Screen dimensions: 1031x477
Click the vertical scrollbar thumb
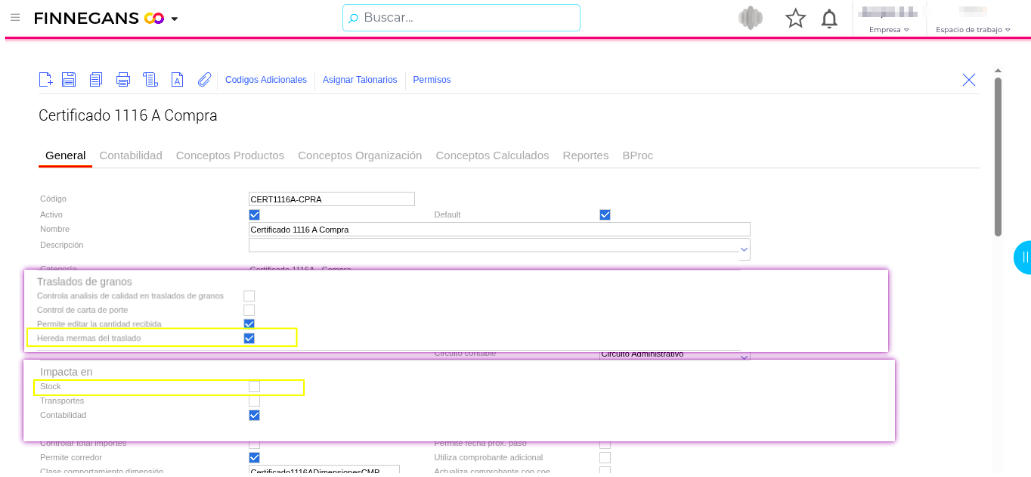pyautogui.click(x=997, y=157)
